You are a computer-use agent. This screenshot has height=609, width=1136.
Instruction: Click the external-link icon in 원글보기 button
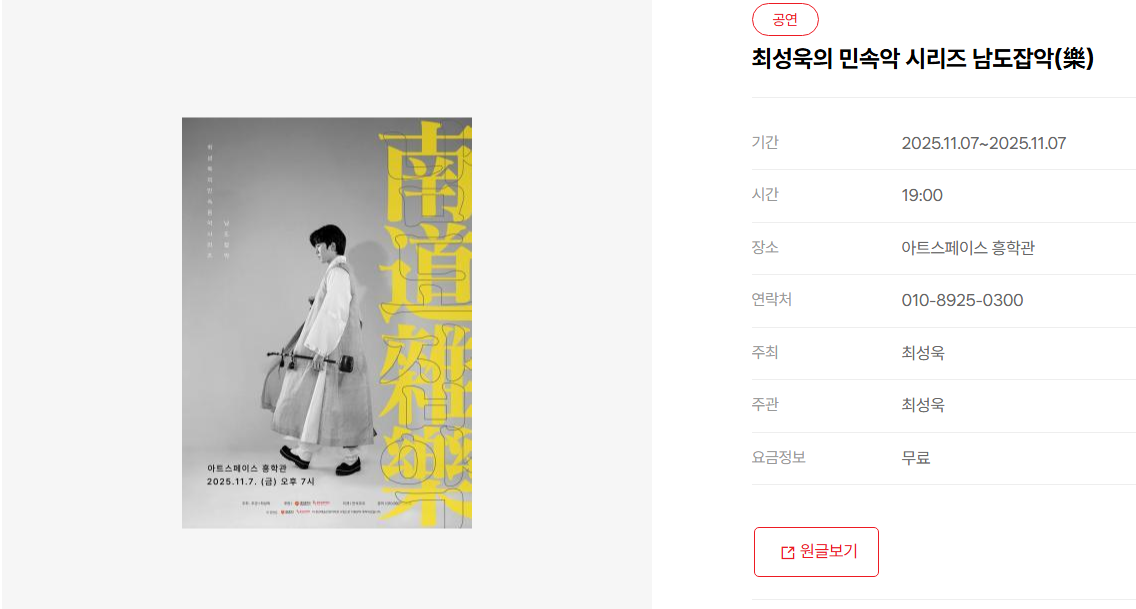click(x=788, y=553)
